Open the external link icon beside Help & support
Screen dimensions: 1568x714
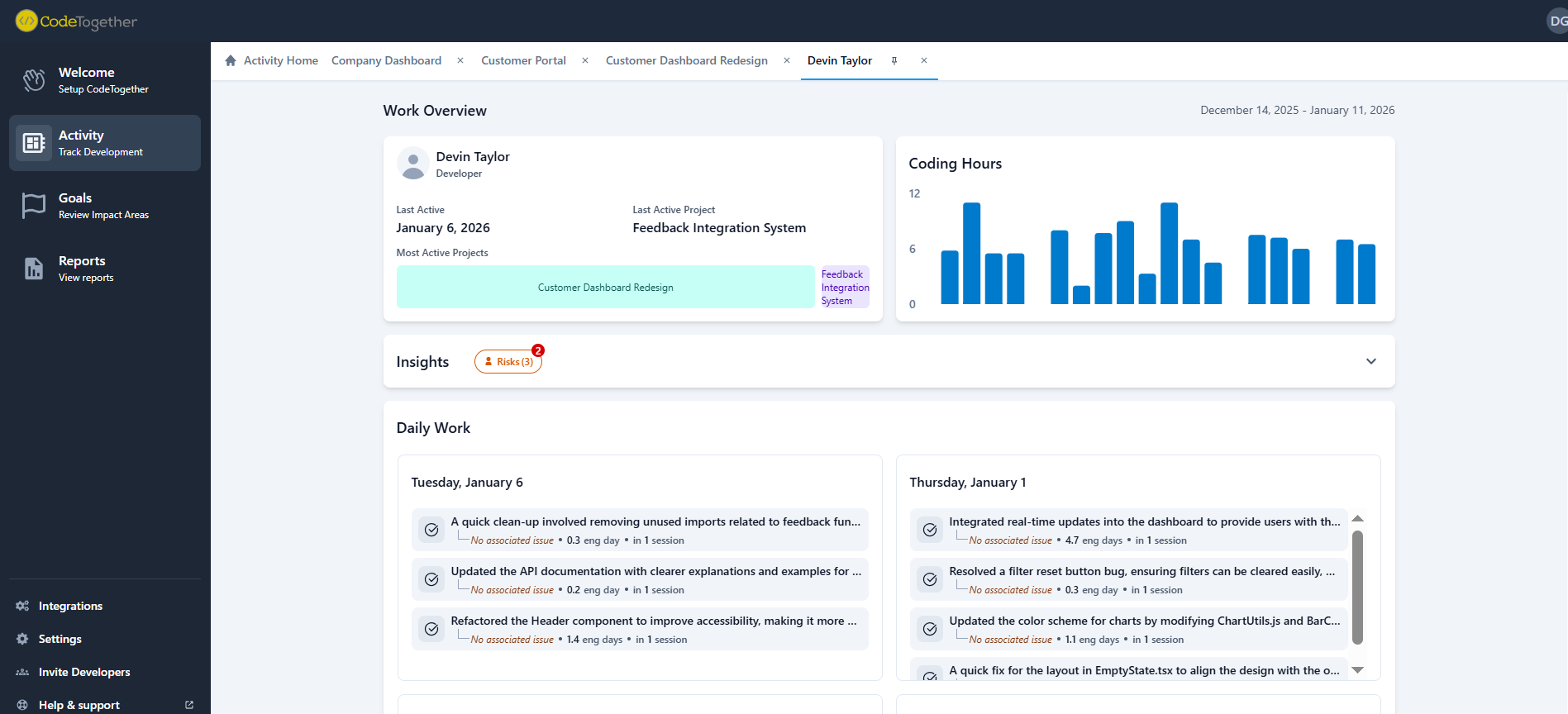pyautogui.click(x=189, y=705)
